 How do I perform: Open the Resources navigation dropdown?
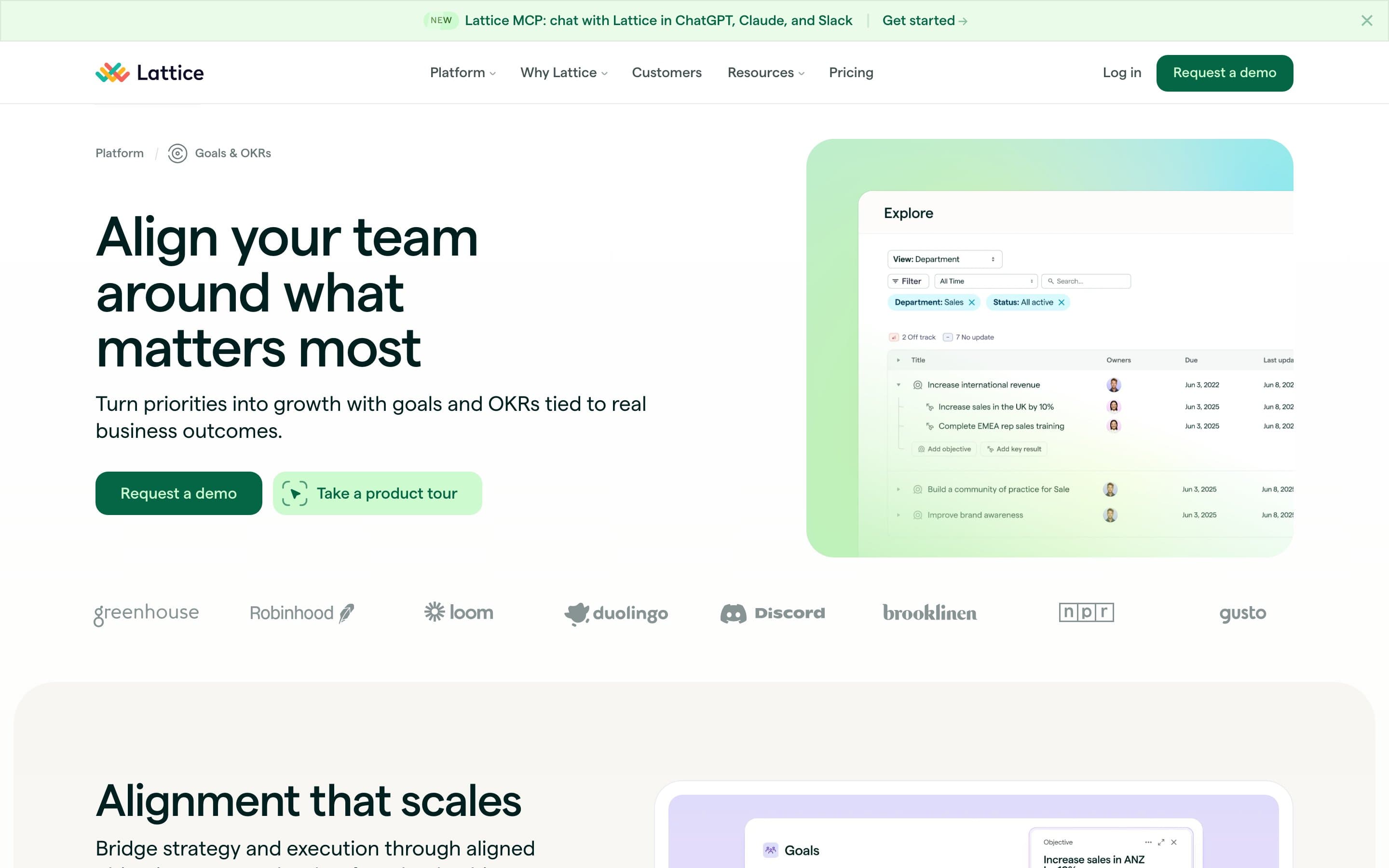point(766,73)
